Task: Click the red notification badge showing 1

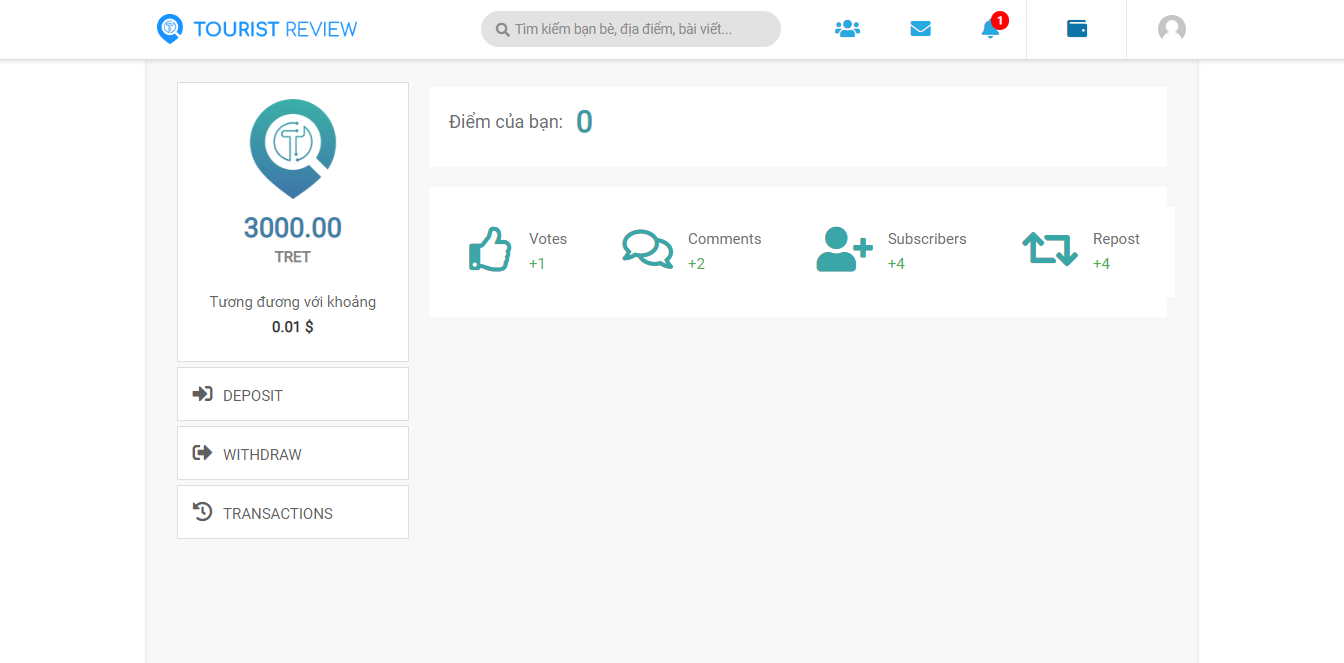Action: tap(1000, 20)
